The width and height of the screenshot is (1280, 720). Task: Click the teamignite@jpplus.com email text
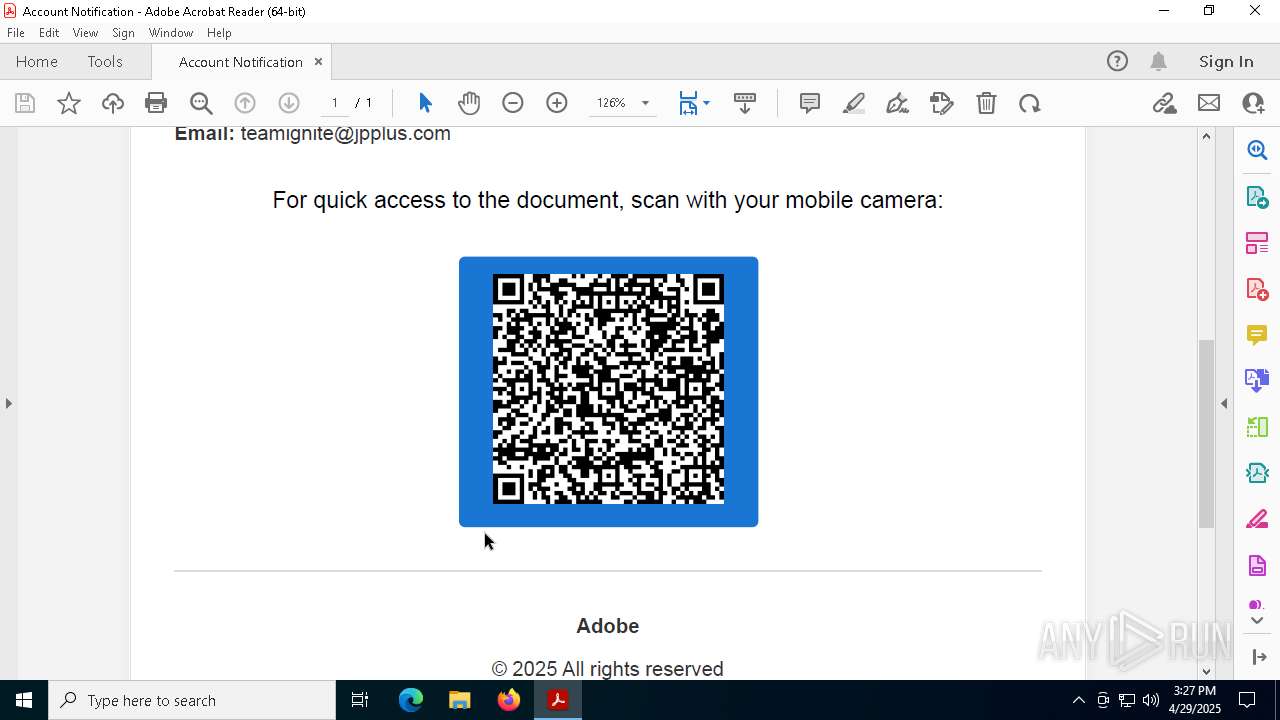pyautogui.click(x=345, y=134)
